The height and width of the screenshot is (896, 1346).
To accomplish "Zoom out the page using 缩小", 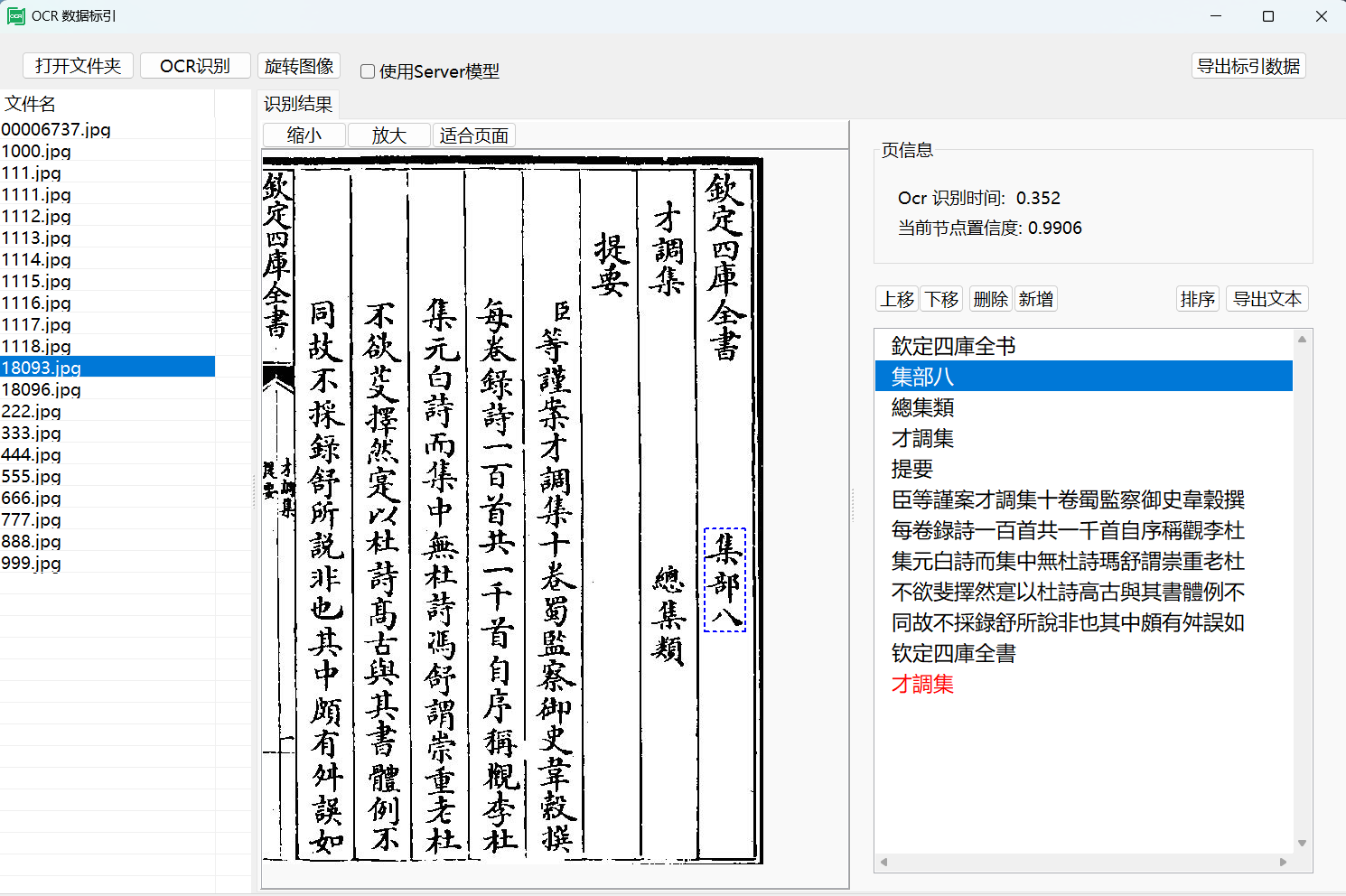I will click(x=304, y=135).
